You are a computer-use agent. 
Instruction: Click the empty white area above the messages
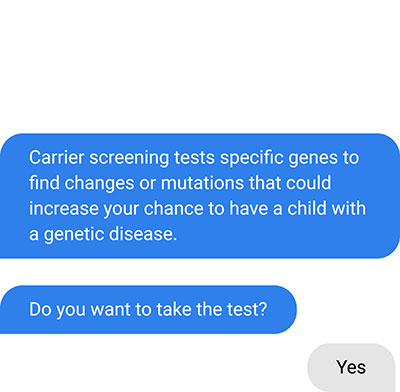tap(200, 67)
